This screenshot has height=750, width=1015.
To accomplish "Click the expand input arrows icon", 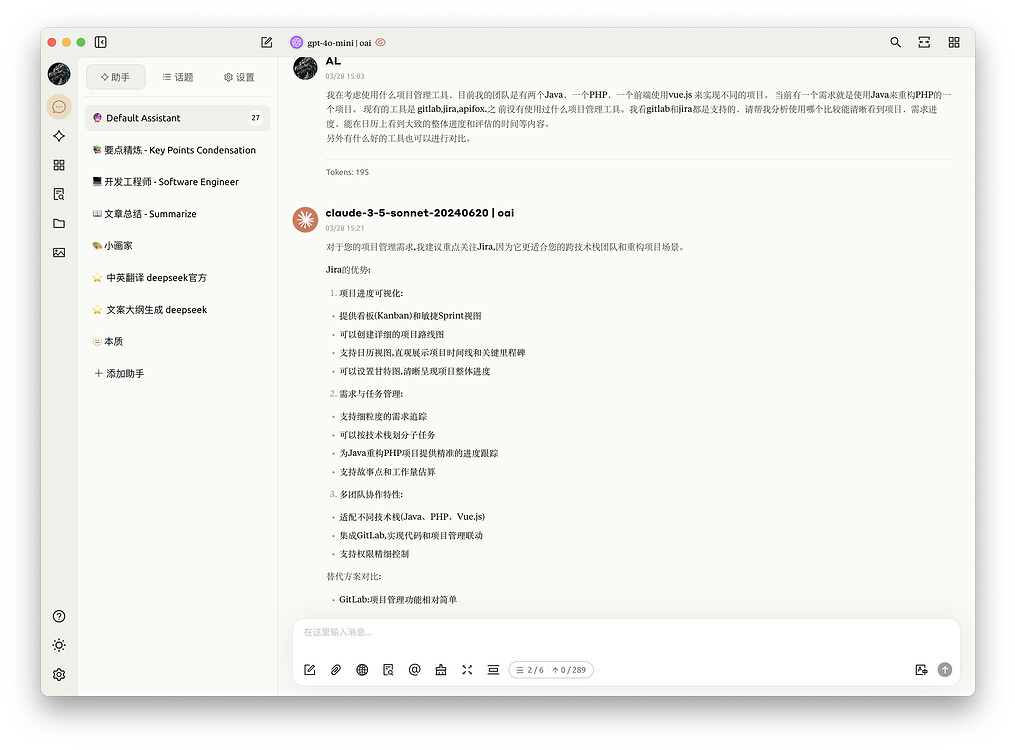I will pos(467,670).
